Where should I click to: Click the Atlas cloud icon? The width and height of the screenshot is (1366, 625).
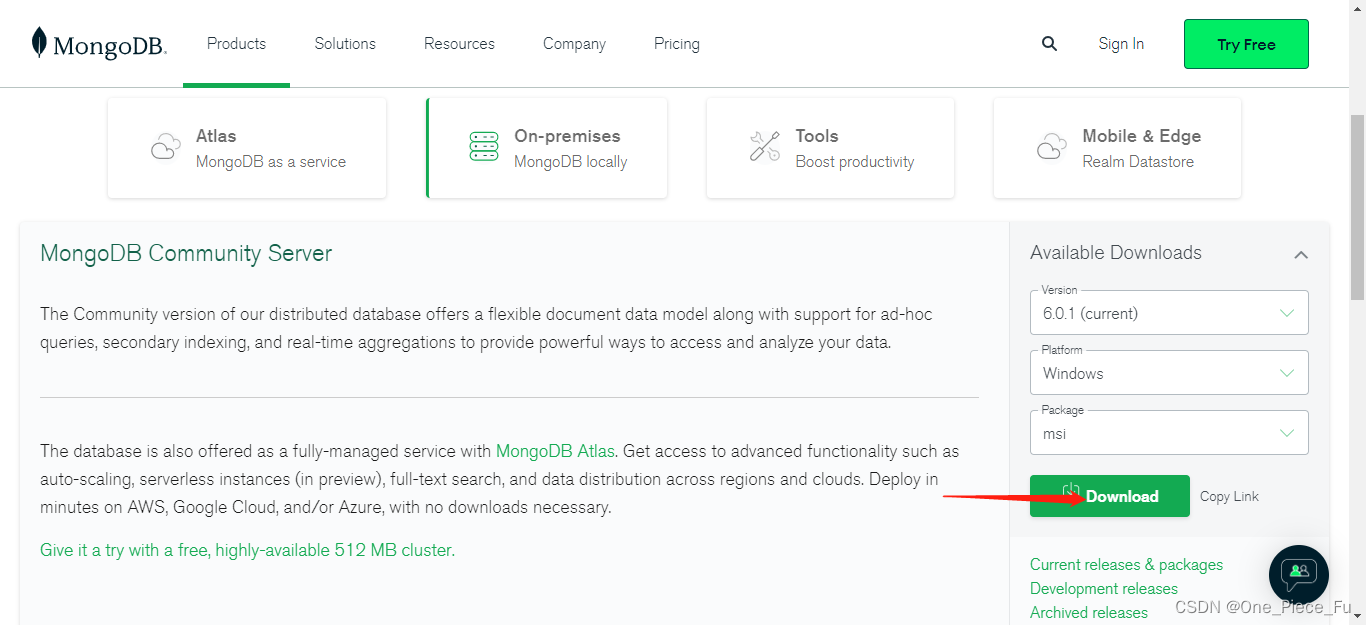[165, 147]
